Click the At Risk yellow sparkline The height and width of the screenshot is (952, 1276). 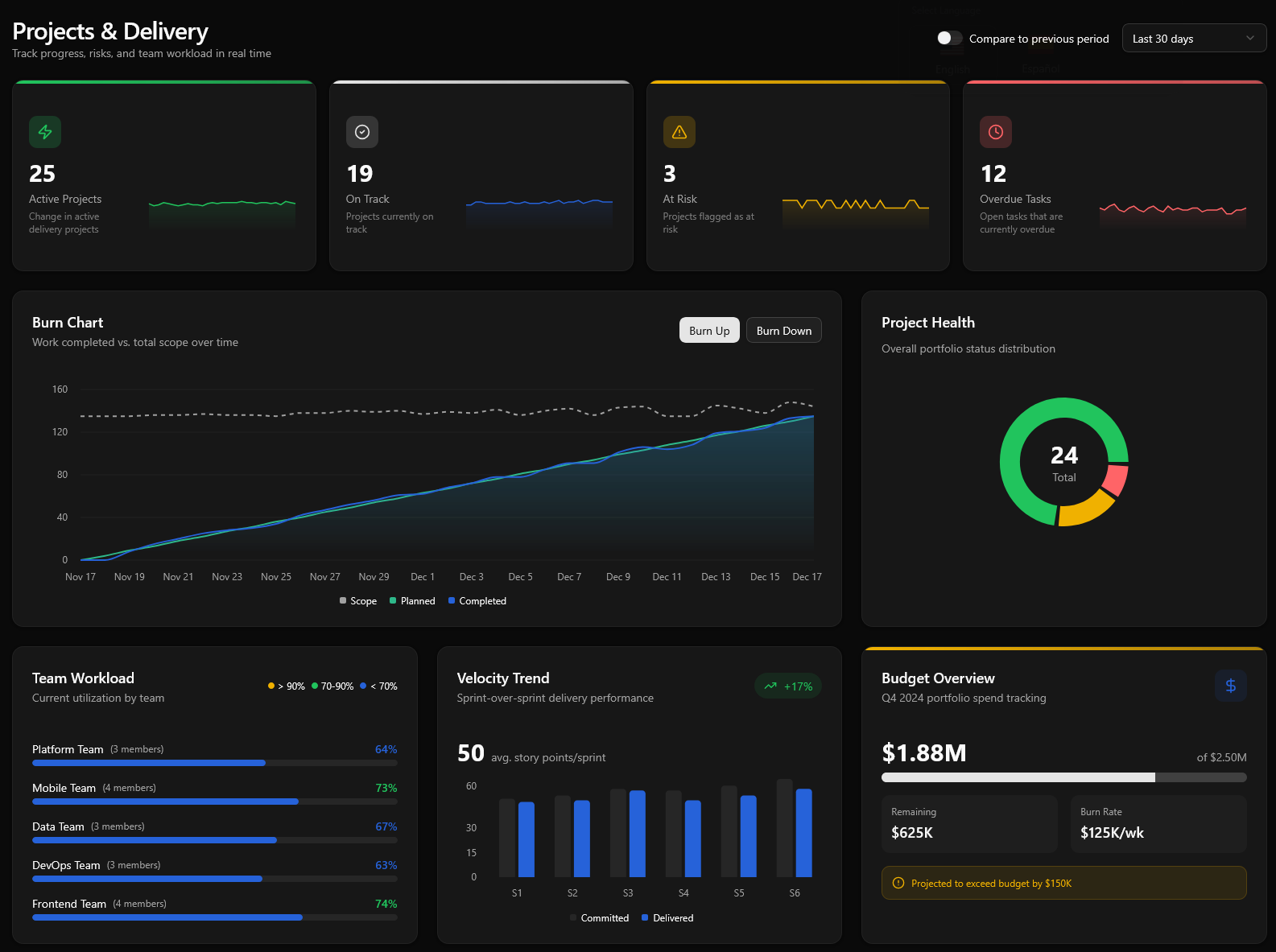pyautogui.click(x=856, y=214)
